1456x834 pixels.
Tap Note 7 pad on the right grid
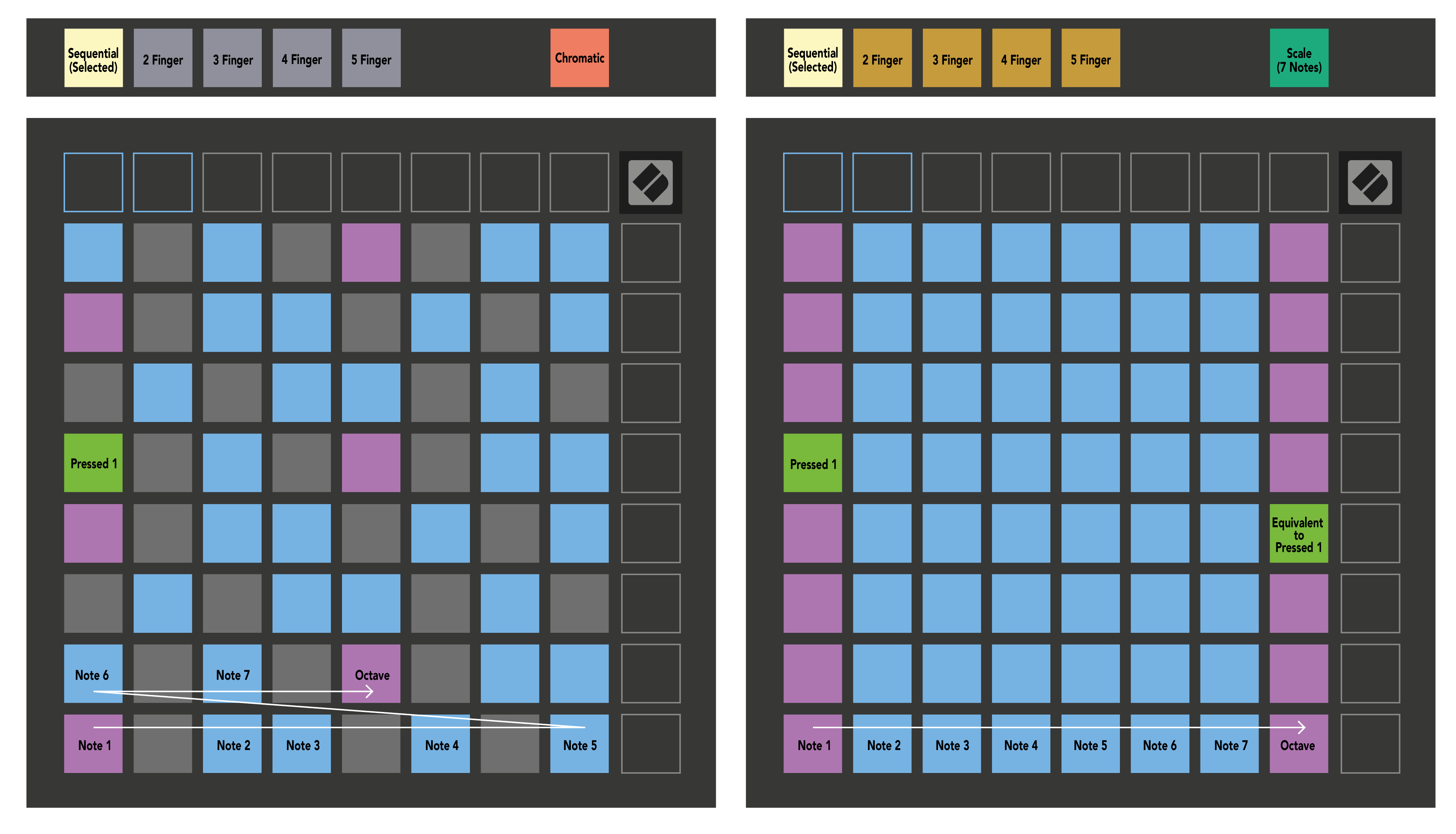(x=1229, y=743)
